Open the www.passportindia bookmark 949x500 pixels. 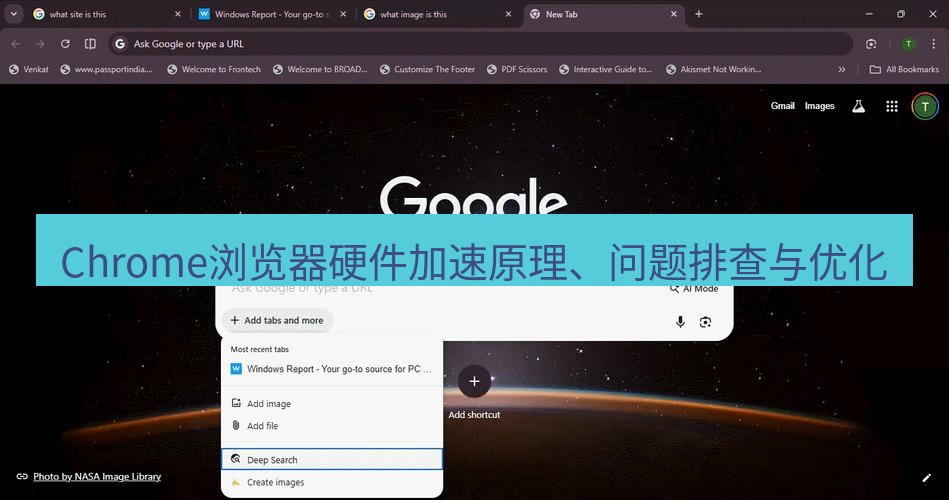pos(107,70)
